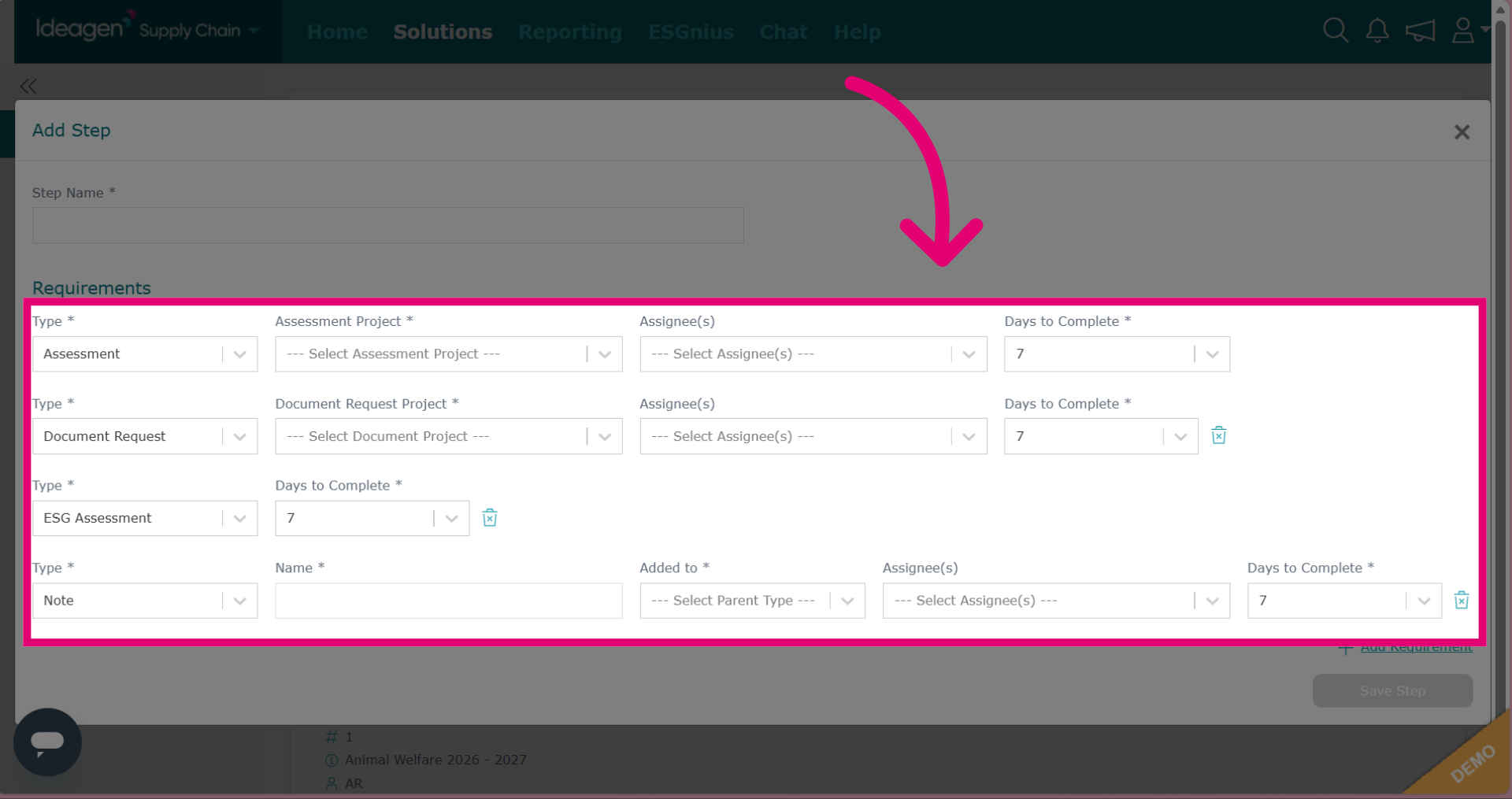
Task: Click the Note Name input field
Action: [x=449, y=601]
